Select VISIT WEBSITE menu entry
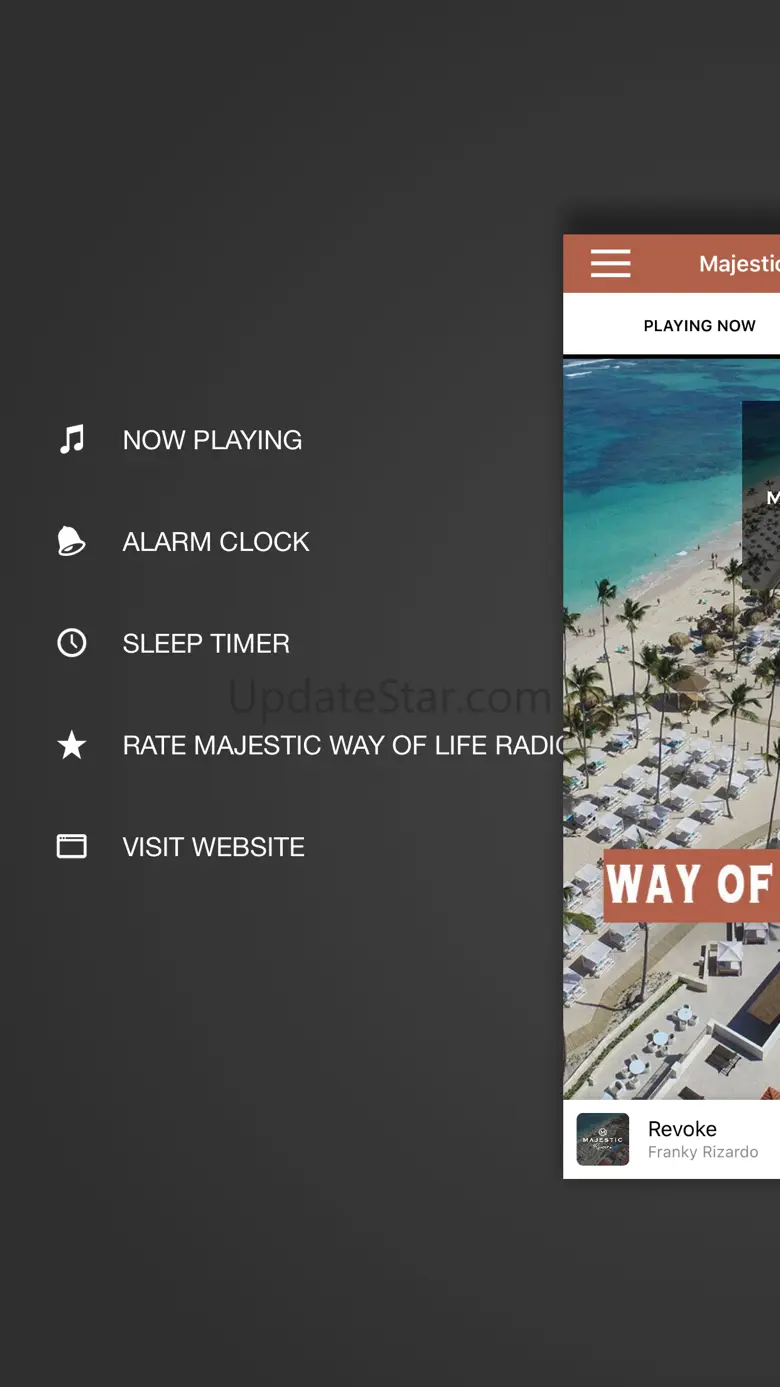The width and height of the screenshot is (780, 1387). click(213, 847)
